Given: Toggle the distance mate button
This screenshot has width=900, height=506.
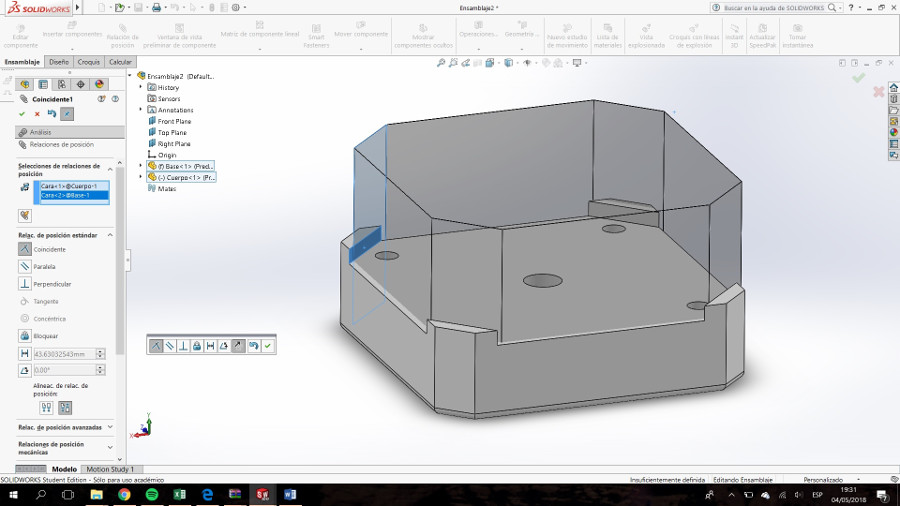Looking at the screenshot, I should pos(25,353).
